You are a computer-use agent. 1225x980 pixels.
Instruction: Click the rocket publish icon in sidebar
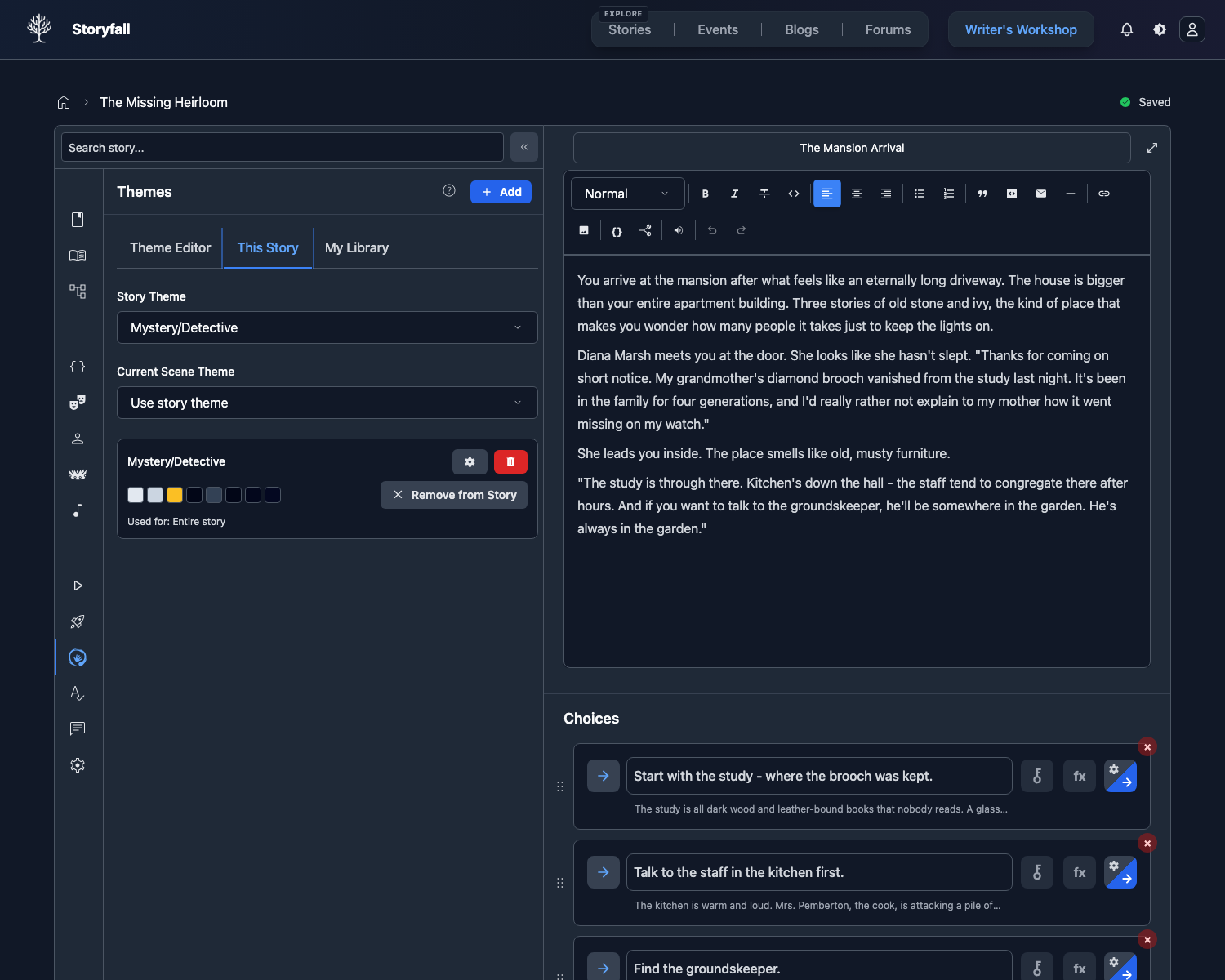78,621
